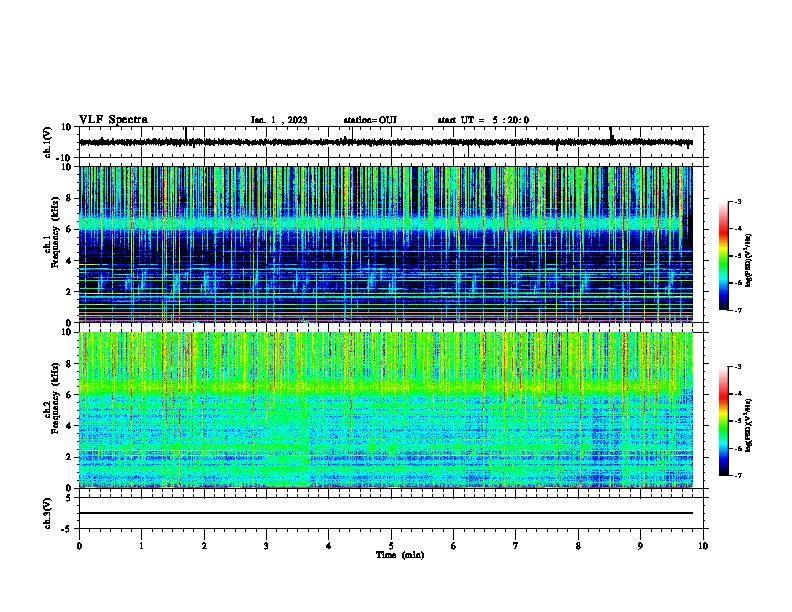
Task: Click the "-5" tick of ch.3(V) axis
Action: (67, 529)
